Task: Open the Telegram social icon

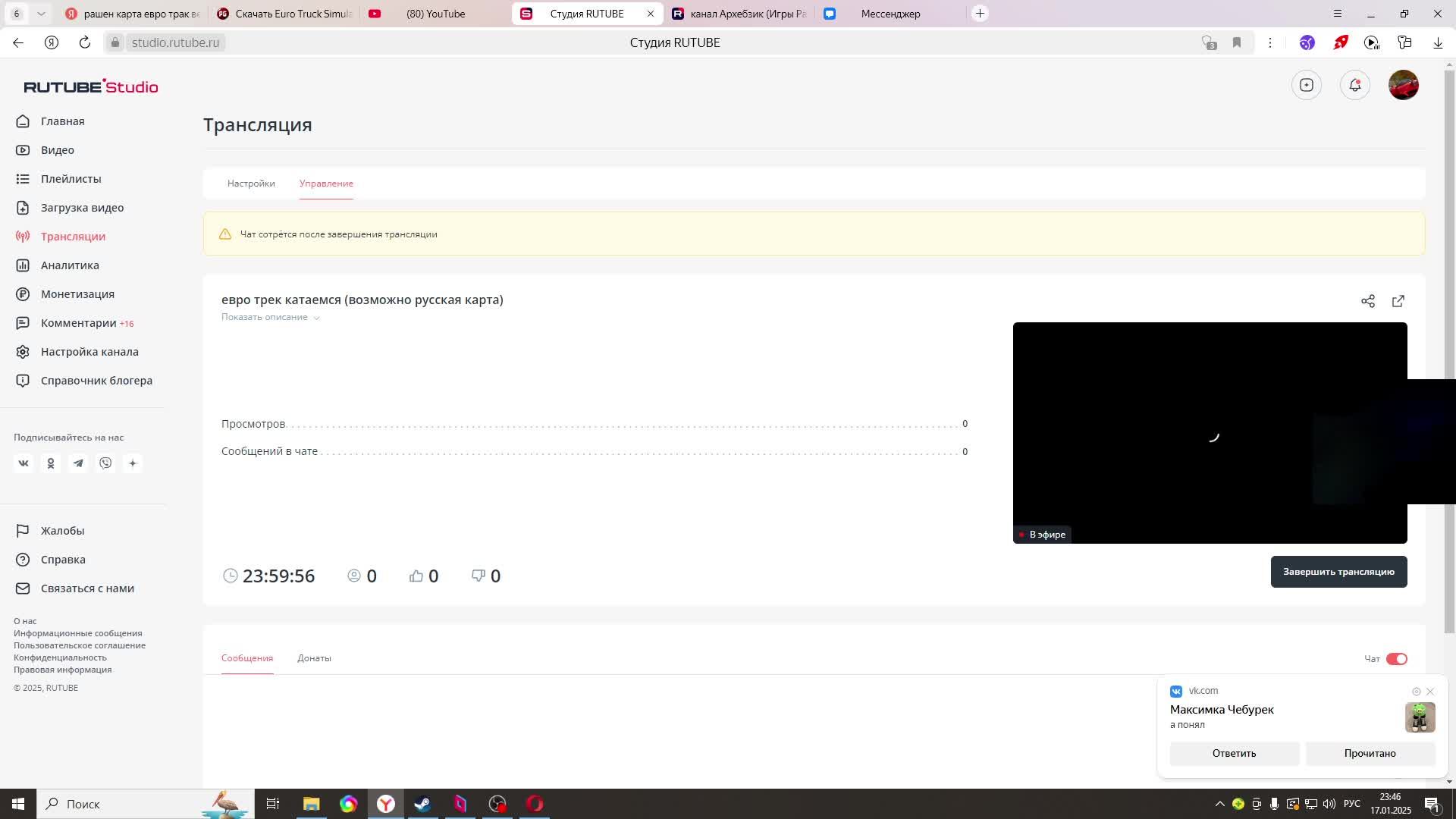Action: pyautogui.click(x=78, y=463)
